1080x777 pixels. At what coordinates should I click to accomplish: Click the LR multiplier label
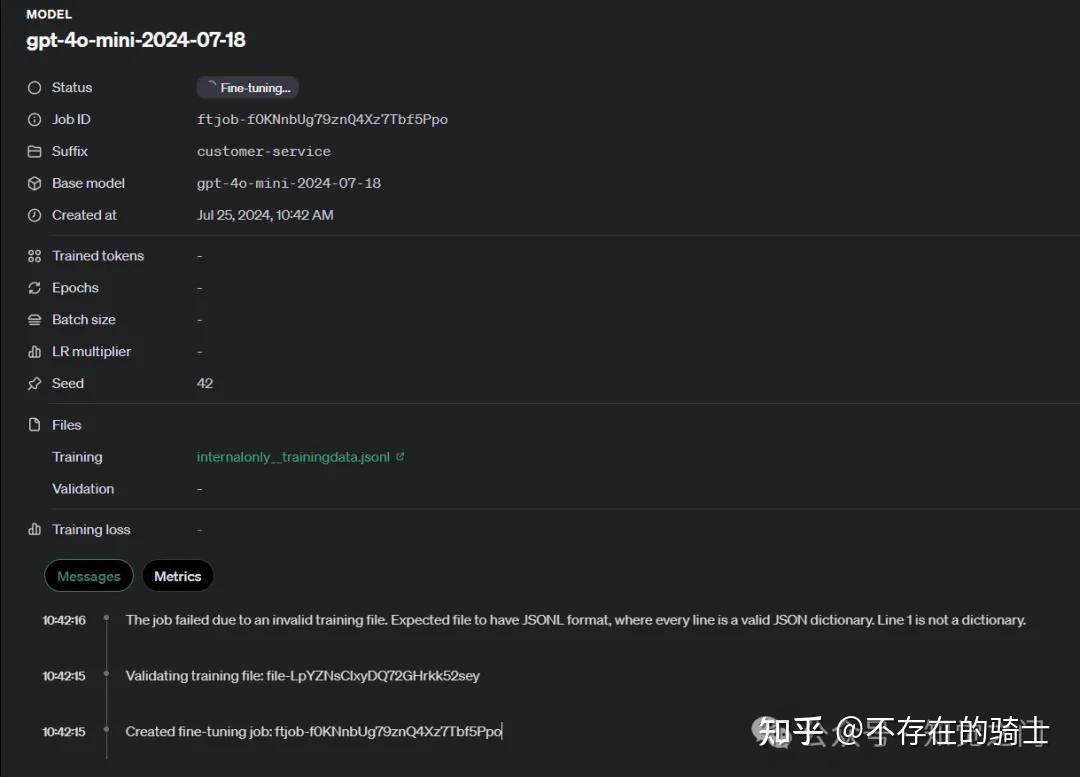(x=91, y=351)
